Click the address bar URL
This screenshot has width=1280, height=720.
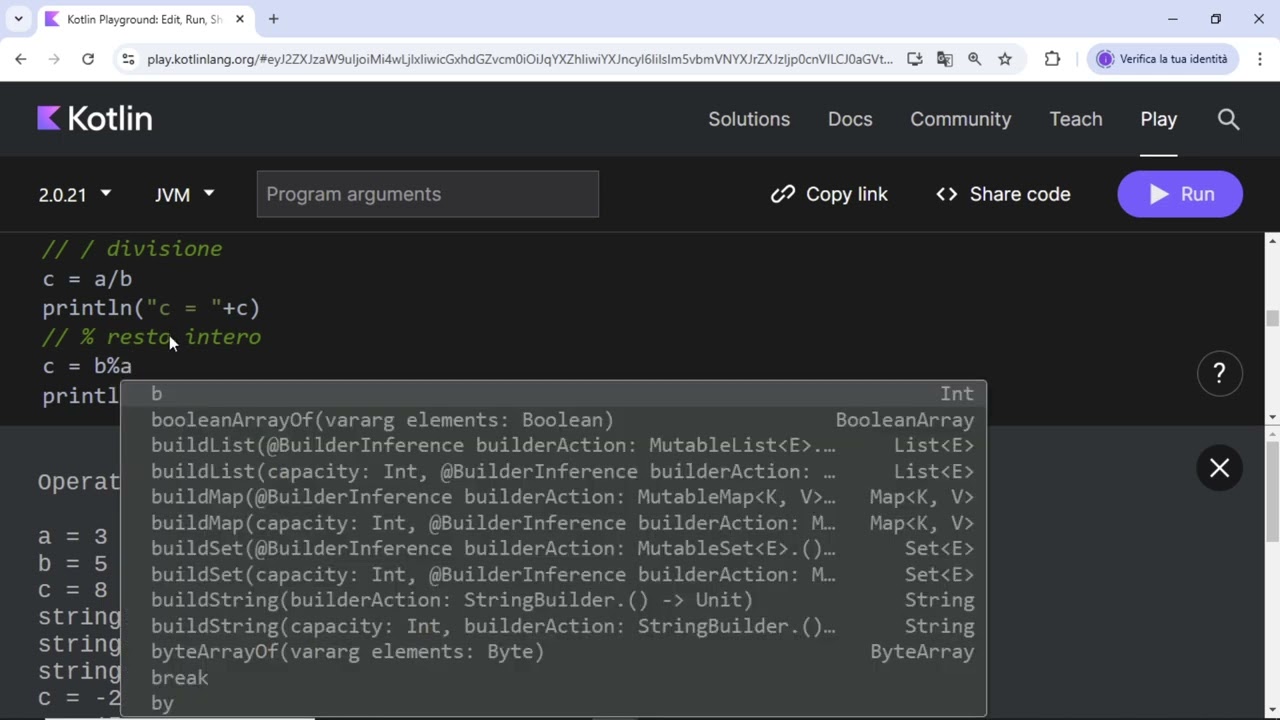tap(520, 59)
